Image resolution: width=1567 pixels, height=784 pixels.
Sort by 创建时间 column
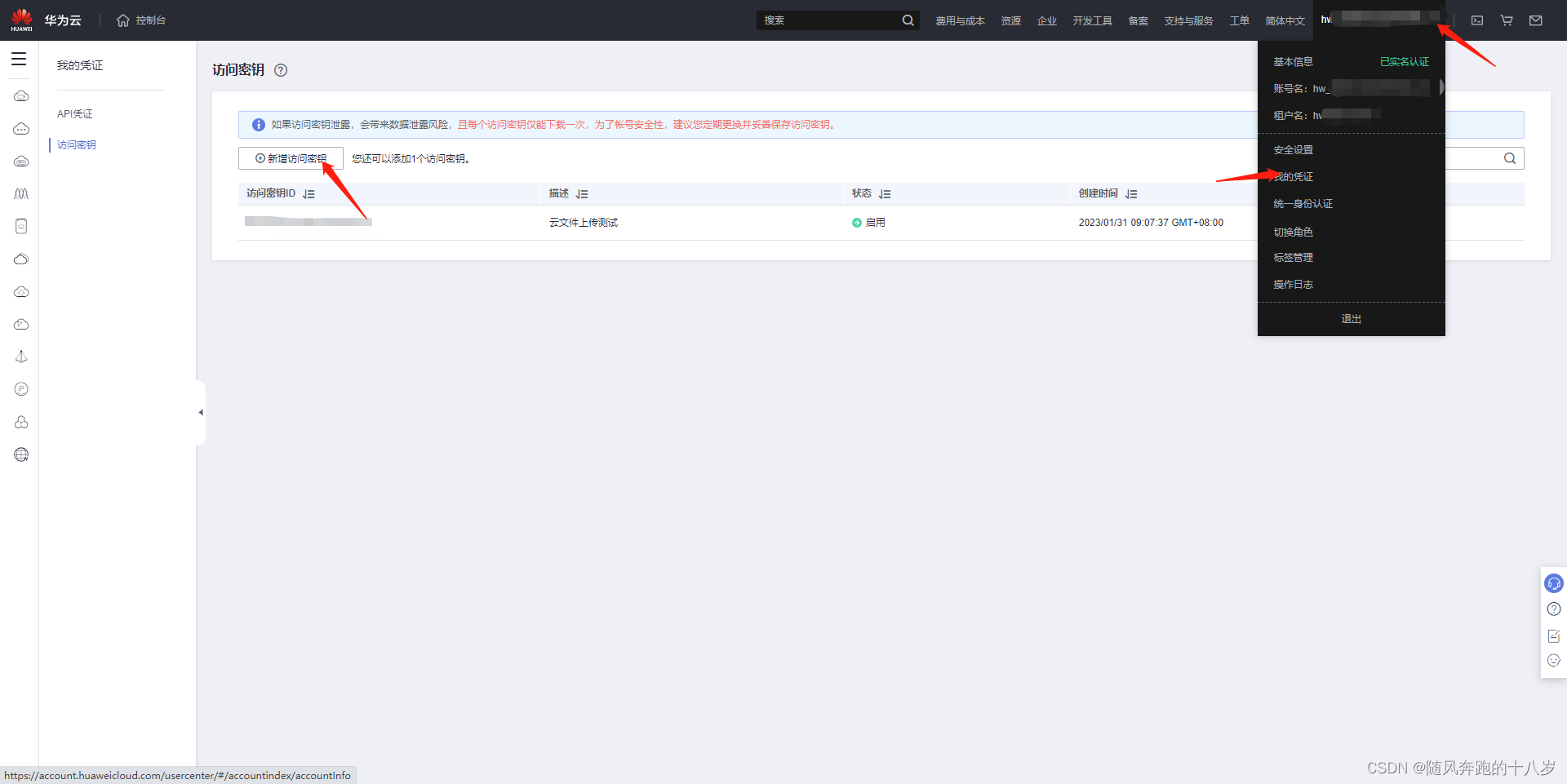coord(1131,194)
